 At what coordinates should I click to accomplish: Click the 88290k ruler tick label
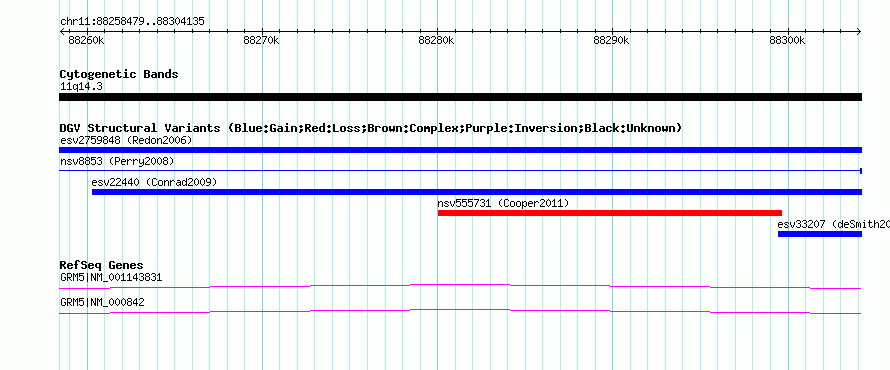[x=612, y=41]
